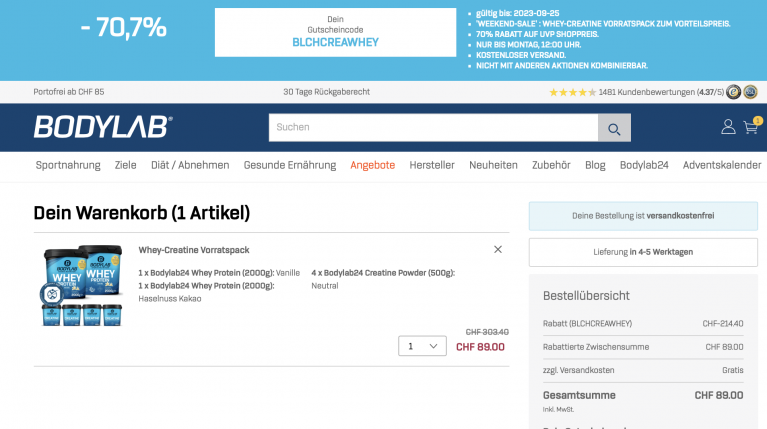Open the Zubehör menu
767x429 pixels.
tap(551, 165)
